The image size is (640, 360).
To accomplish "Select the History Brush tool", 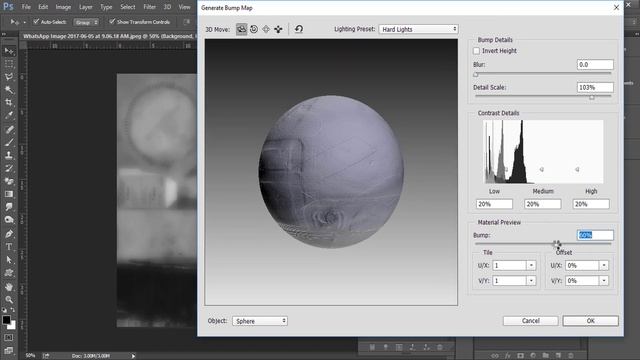I will (x=9, y=168).
